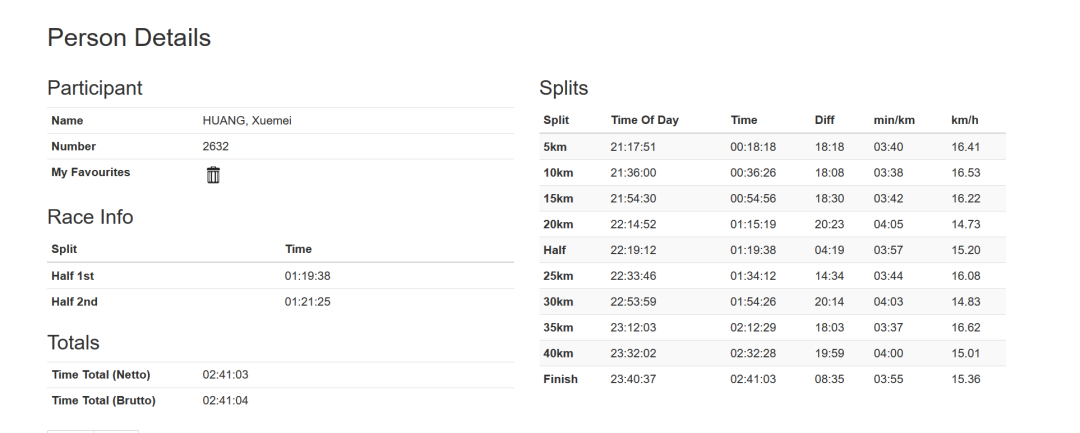Select the 35km speed value 16.62
This screenshot has width=1080, height=433.
pyautogui.click(x=966, y=328)
